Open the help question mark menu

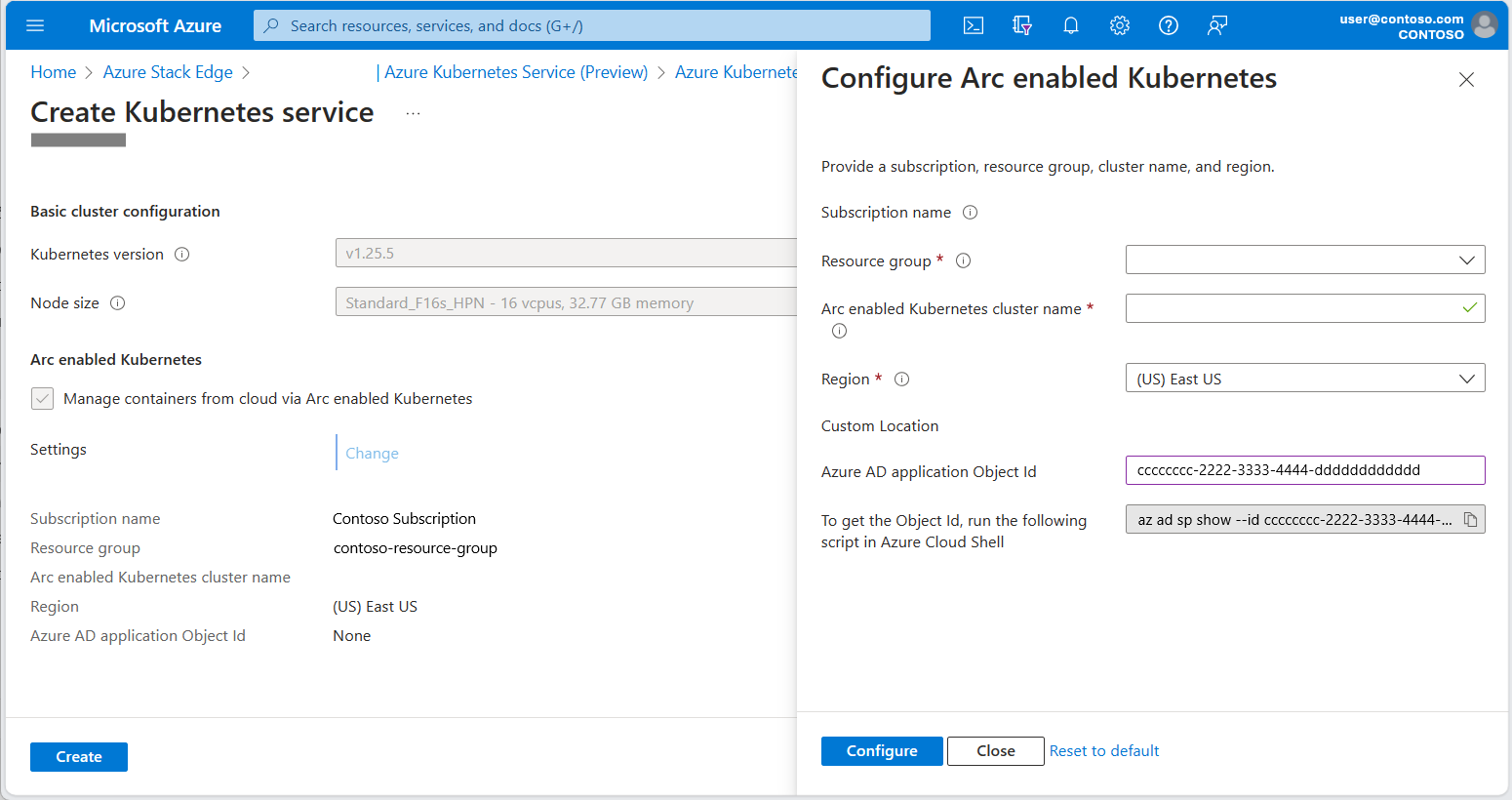coord(1168,25)
